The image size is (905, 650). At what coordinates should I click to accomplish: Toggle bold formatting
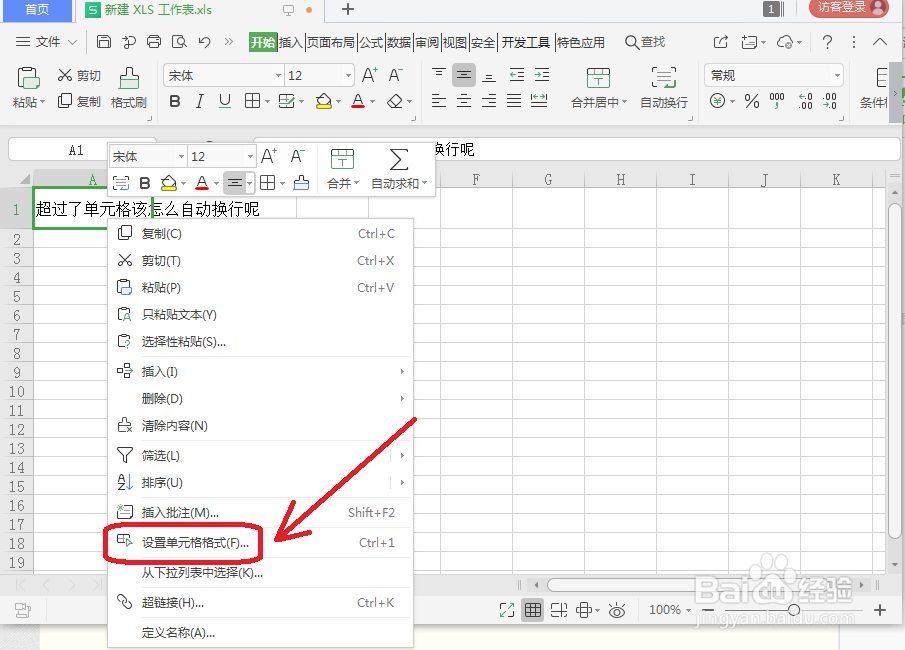click(x=175, y=101)
